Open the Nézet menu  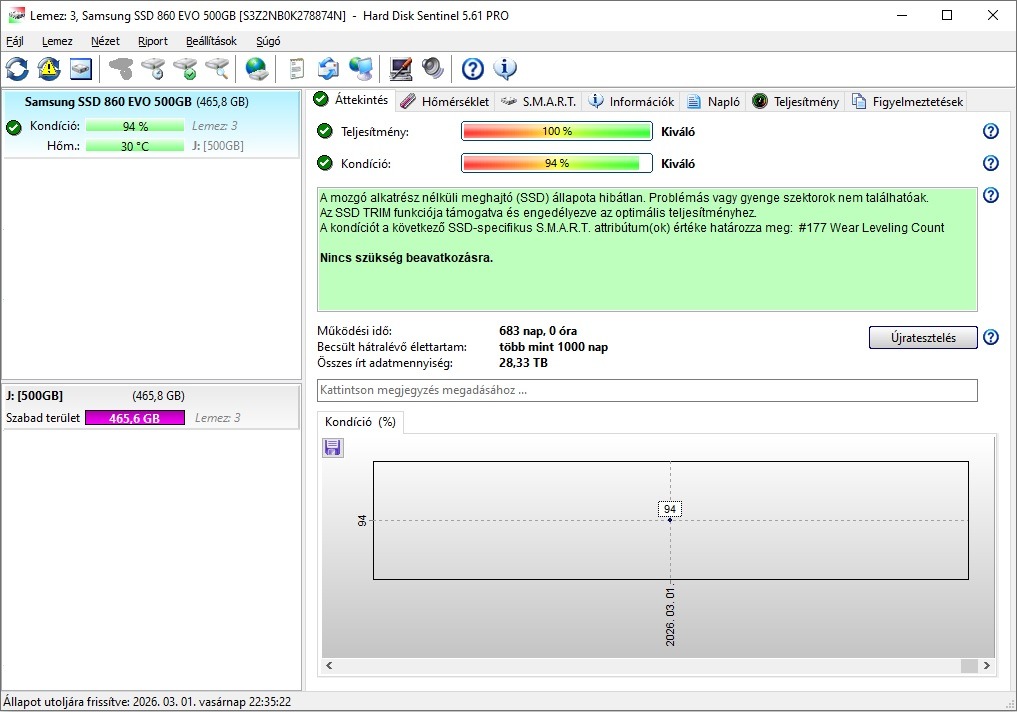pyautogui.click(x=105, y=41)
